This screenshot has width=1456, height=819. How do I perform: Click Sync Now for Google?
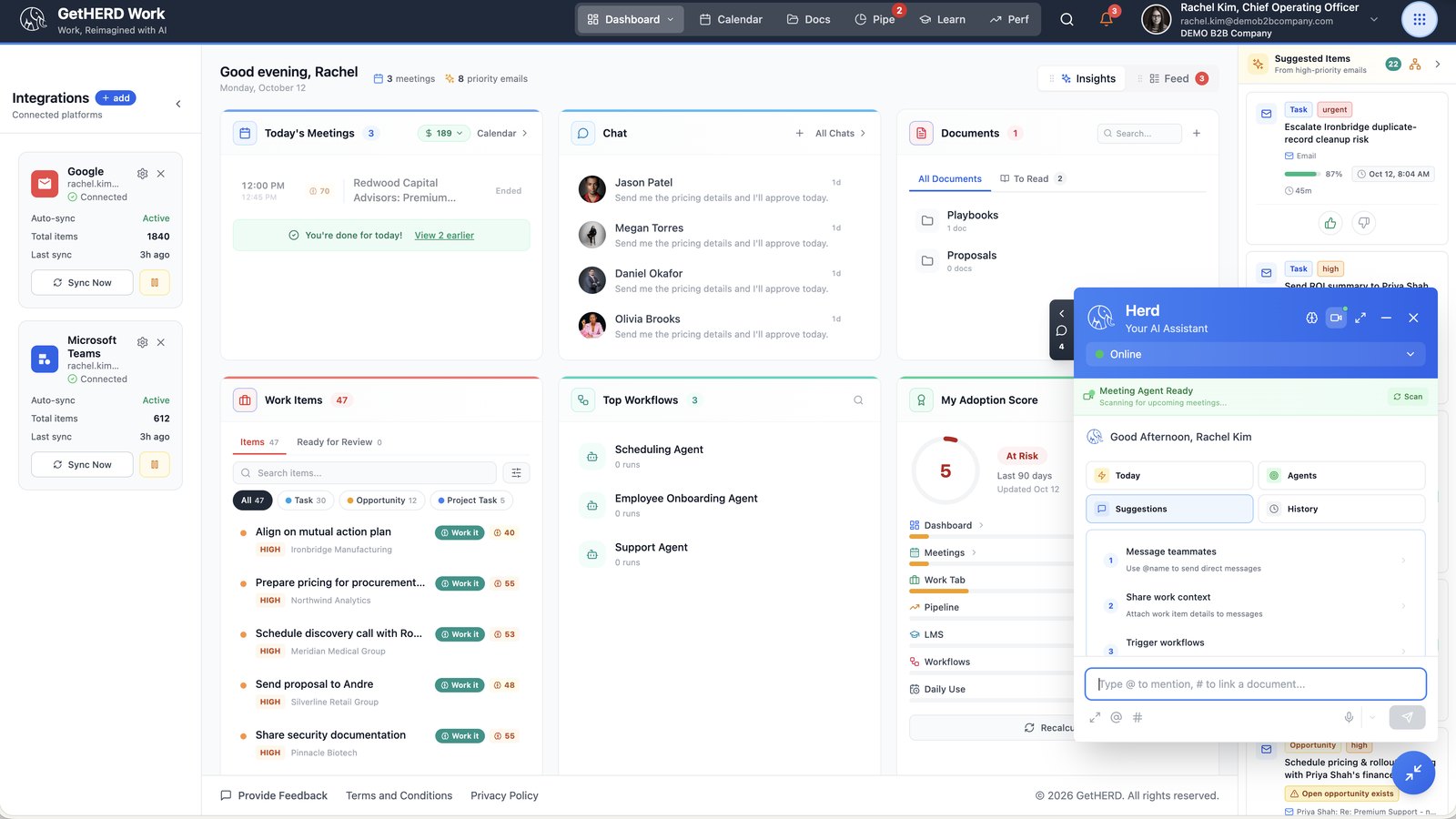pyautogui.click(x=82, y=282)
